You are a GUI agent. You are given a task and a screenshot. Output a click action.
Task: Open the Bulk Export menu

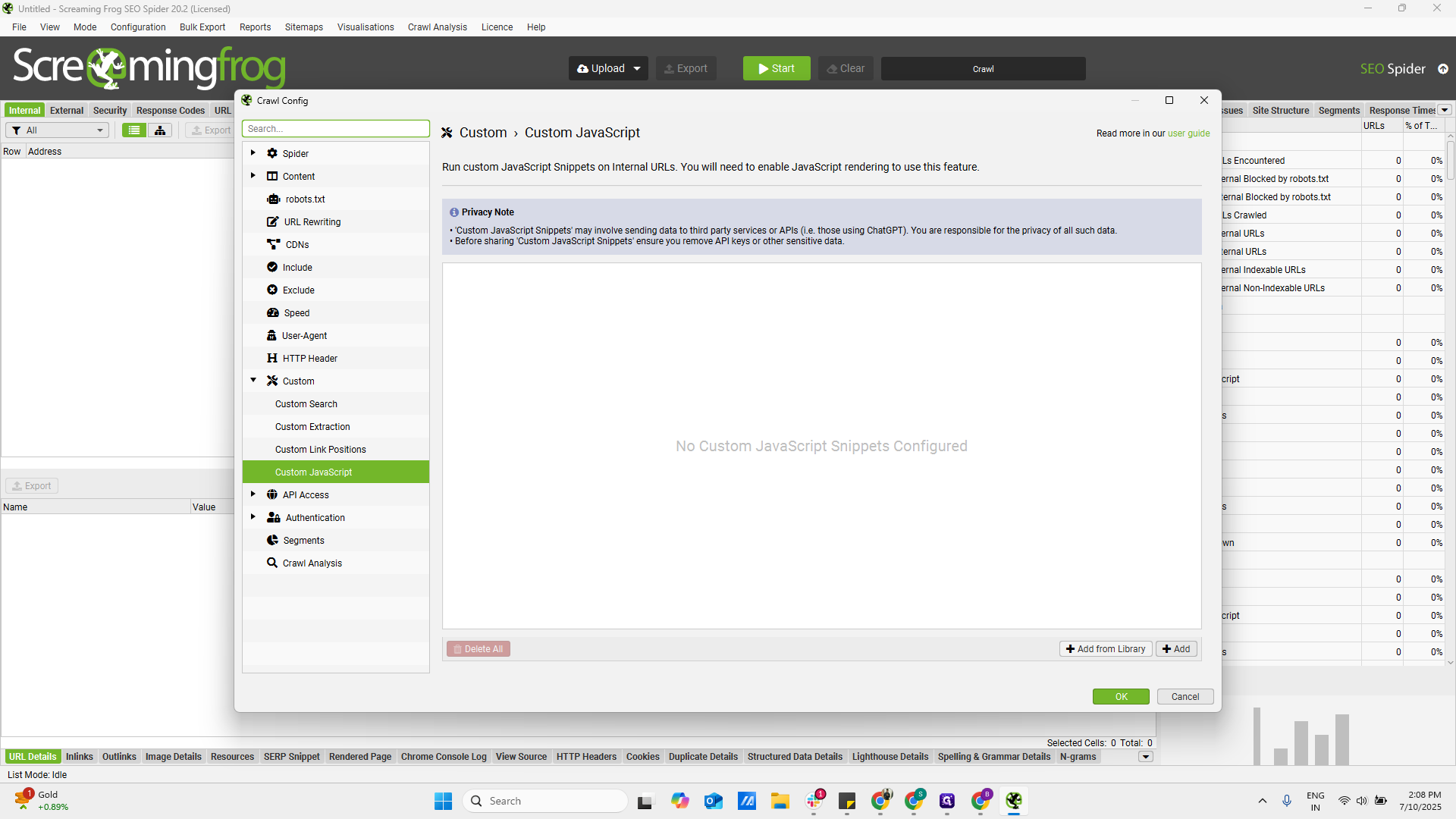click(x=202, y=27)
